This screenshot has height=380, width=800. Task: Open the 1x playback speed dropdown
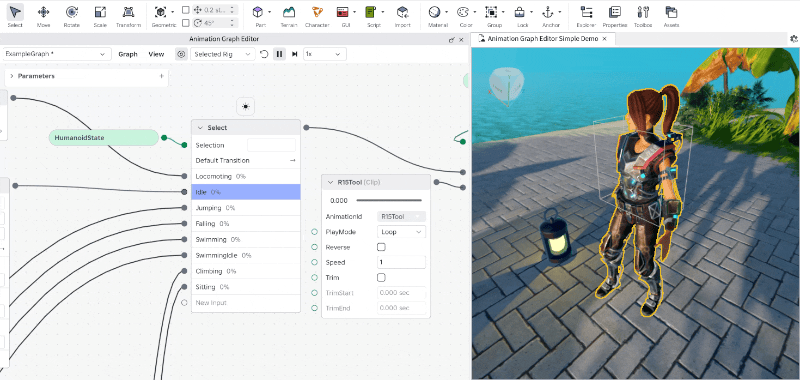coord(324,54)
